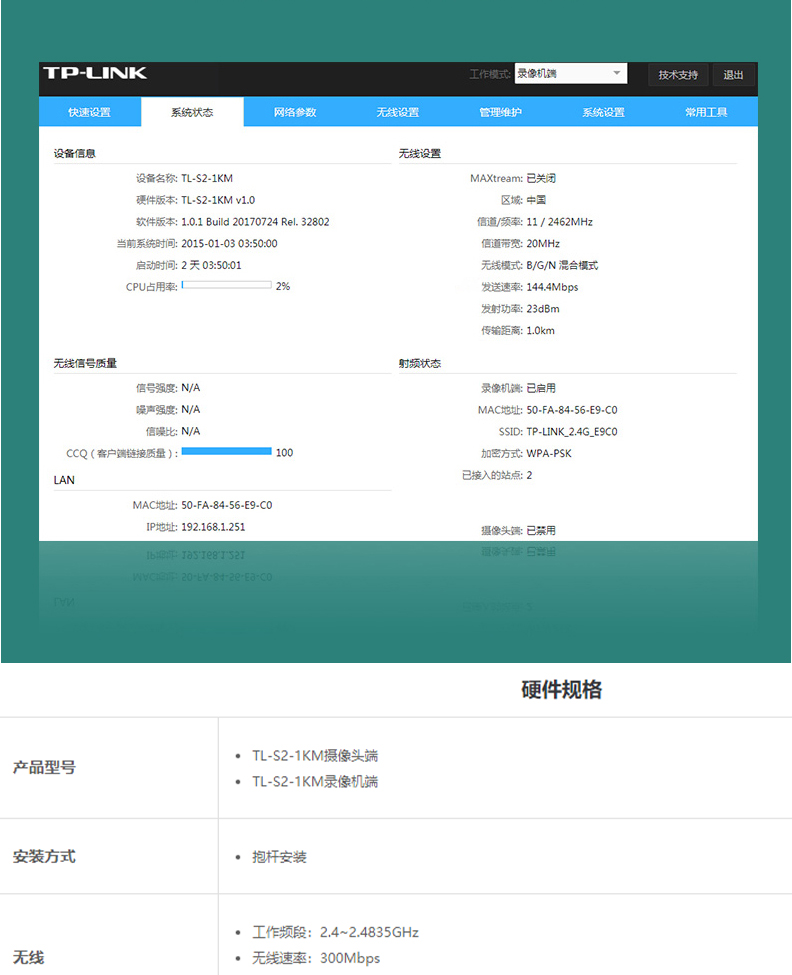Click 录像机端 status 已启用
The image size is (792, 975).
tap(541, 388)
